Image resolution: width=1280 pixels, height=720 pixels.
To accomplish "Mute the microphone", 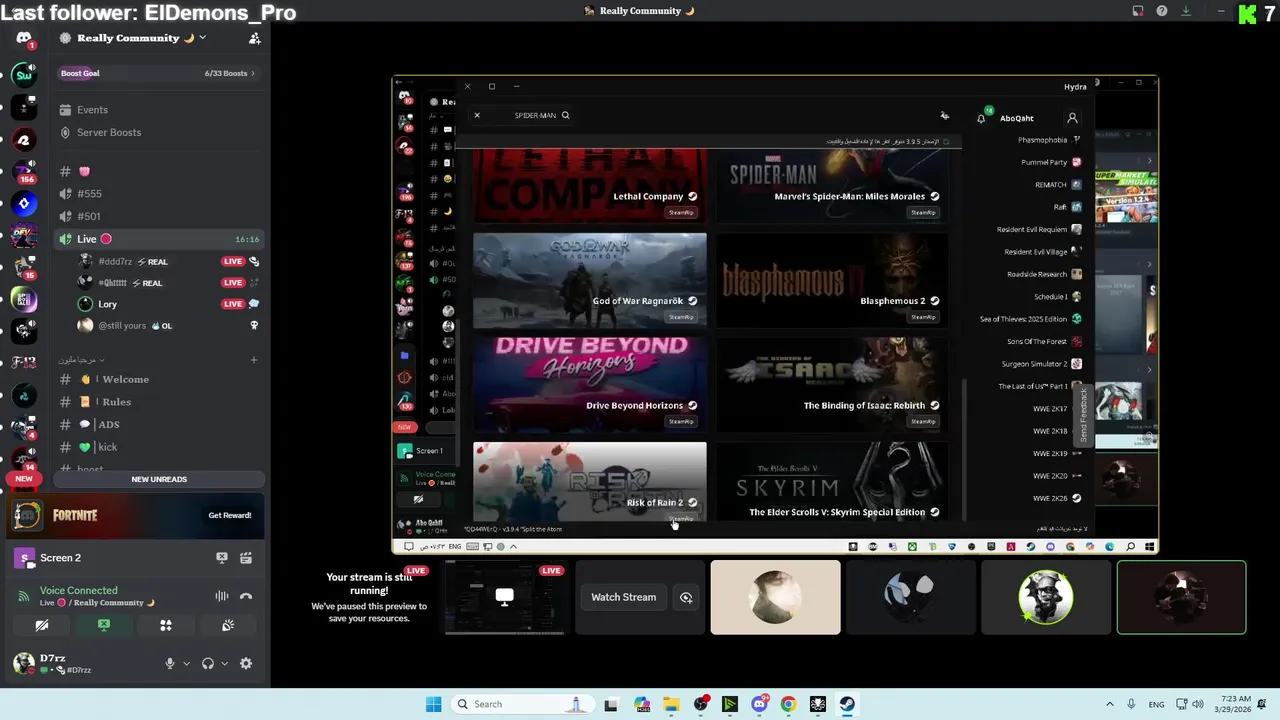I will click(x=170, y=663).
